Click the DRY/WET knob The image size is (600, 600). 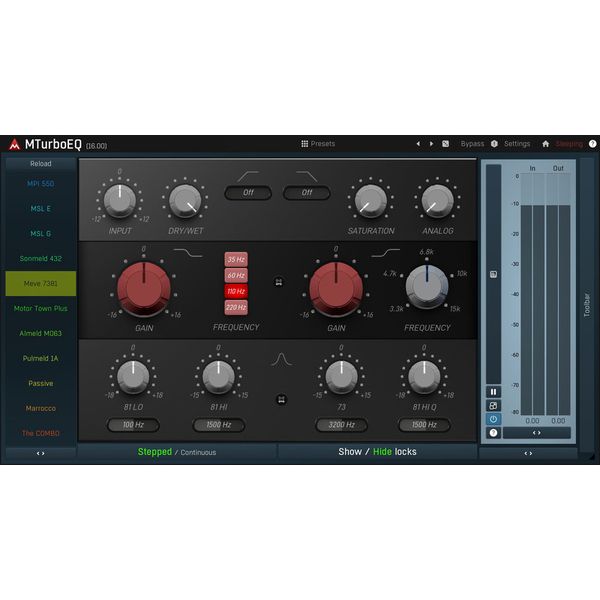(x=185, y=201)
